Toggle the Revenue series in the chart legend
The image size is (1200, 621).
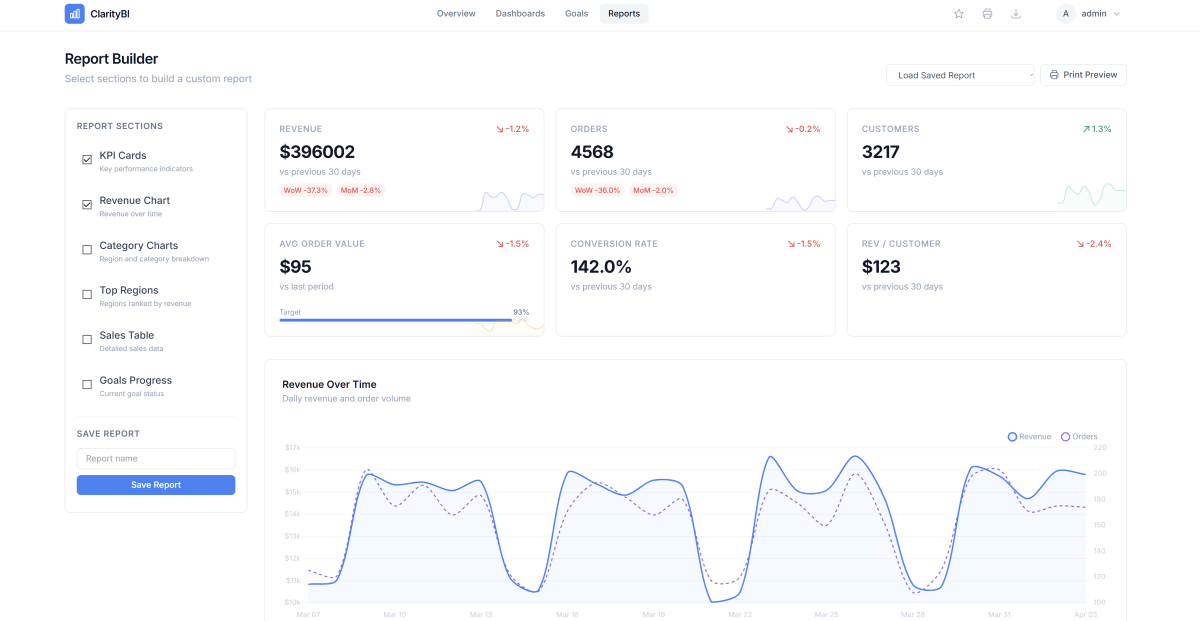click(1011, 436)
